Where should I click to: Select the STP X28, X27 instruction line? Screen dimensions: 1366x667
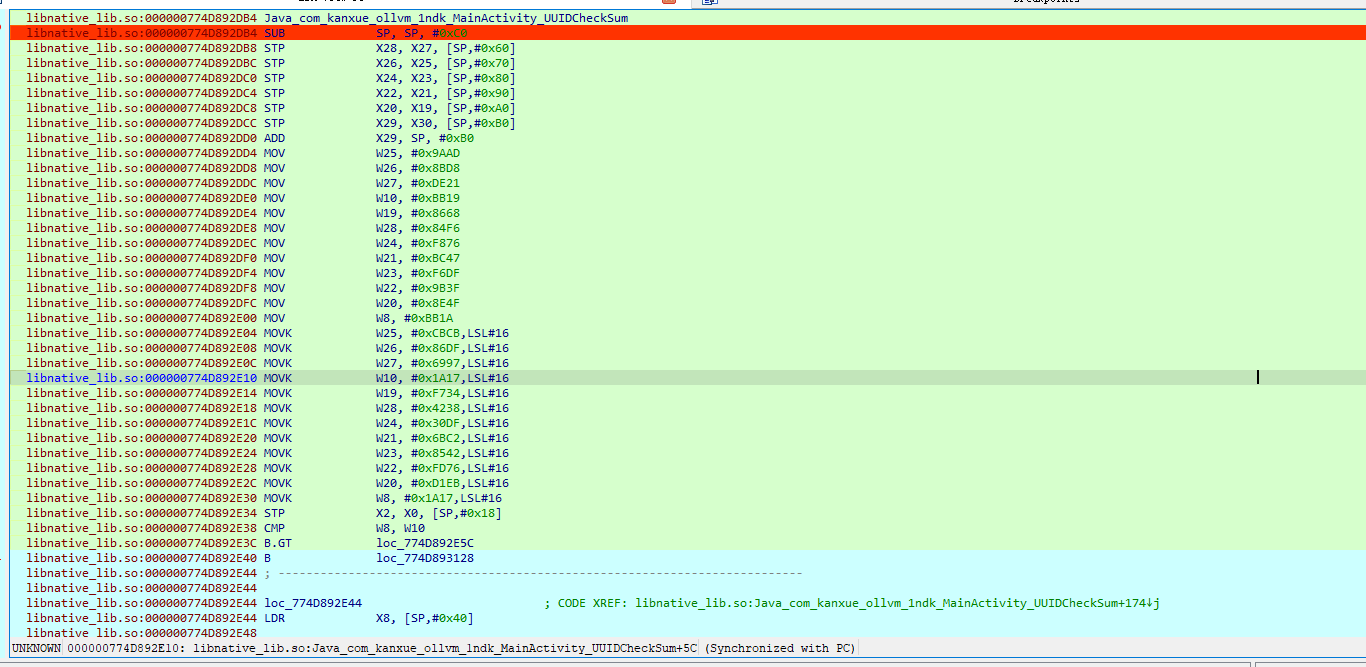271,48
